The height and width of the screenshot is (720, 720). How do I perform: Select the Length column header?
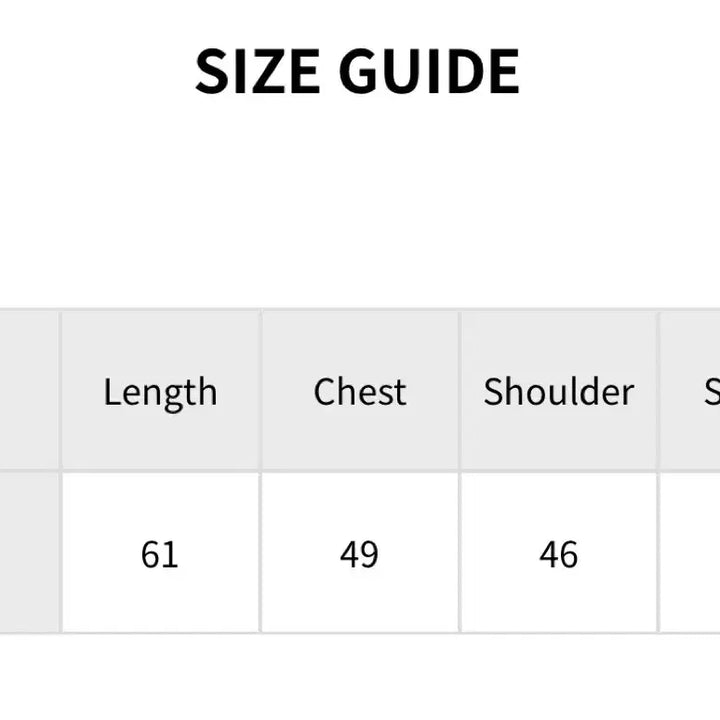click(x=160, y=392)
